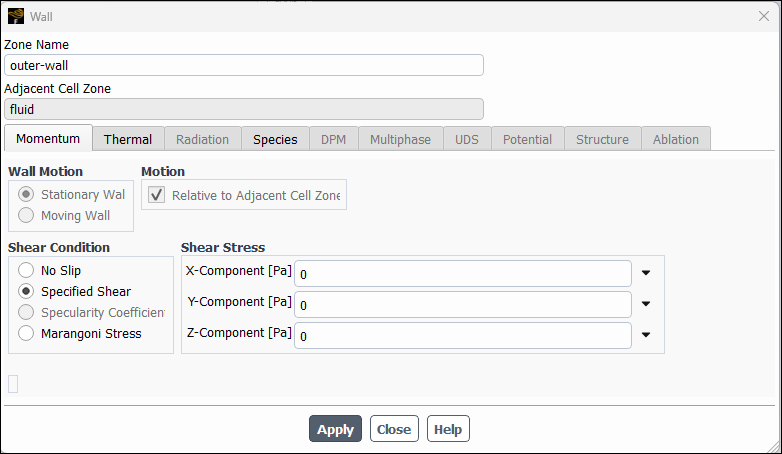Open the X-Component shear stress dropdown arrow

(646, 273)
